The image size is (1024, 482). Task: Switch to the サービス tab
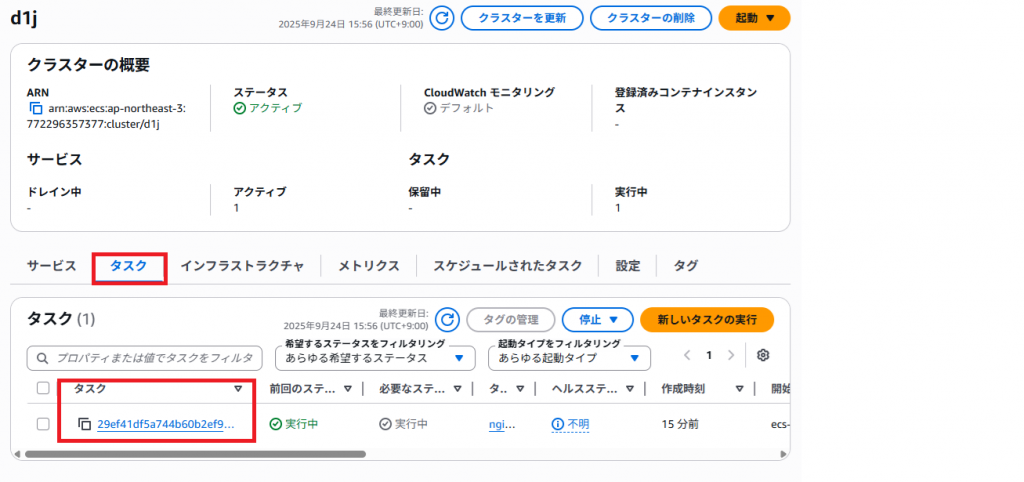coord(52,266)
